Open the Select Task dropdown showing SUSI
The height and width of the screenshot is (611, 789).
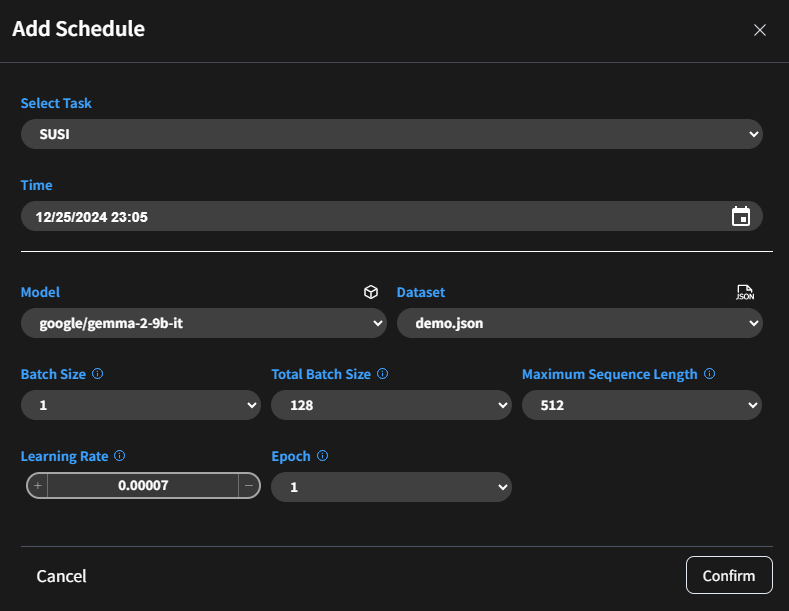point(391,134)
